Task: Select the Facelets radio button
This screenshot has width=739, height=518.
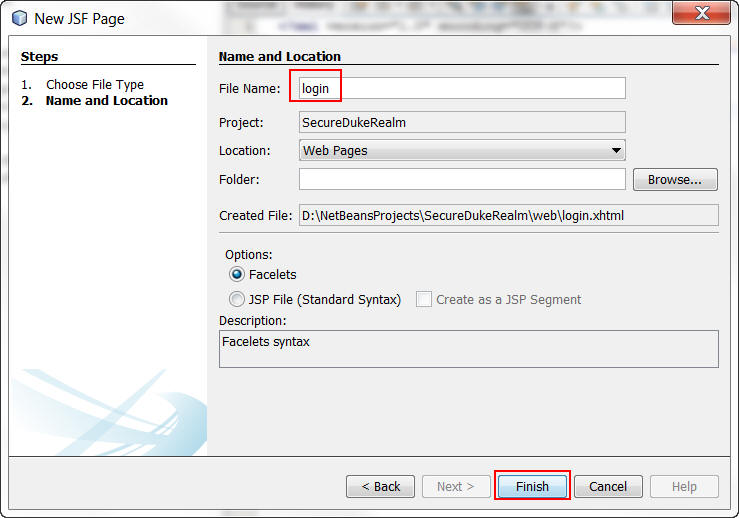Action: pos(237,274)
